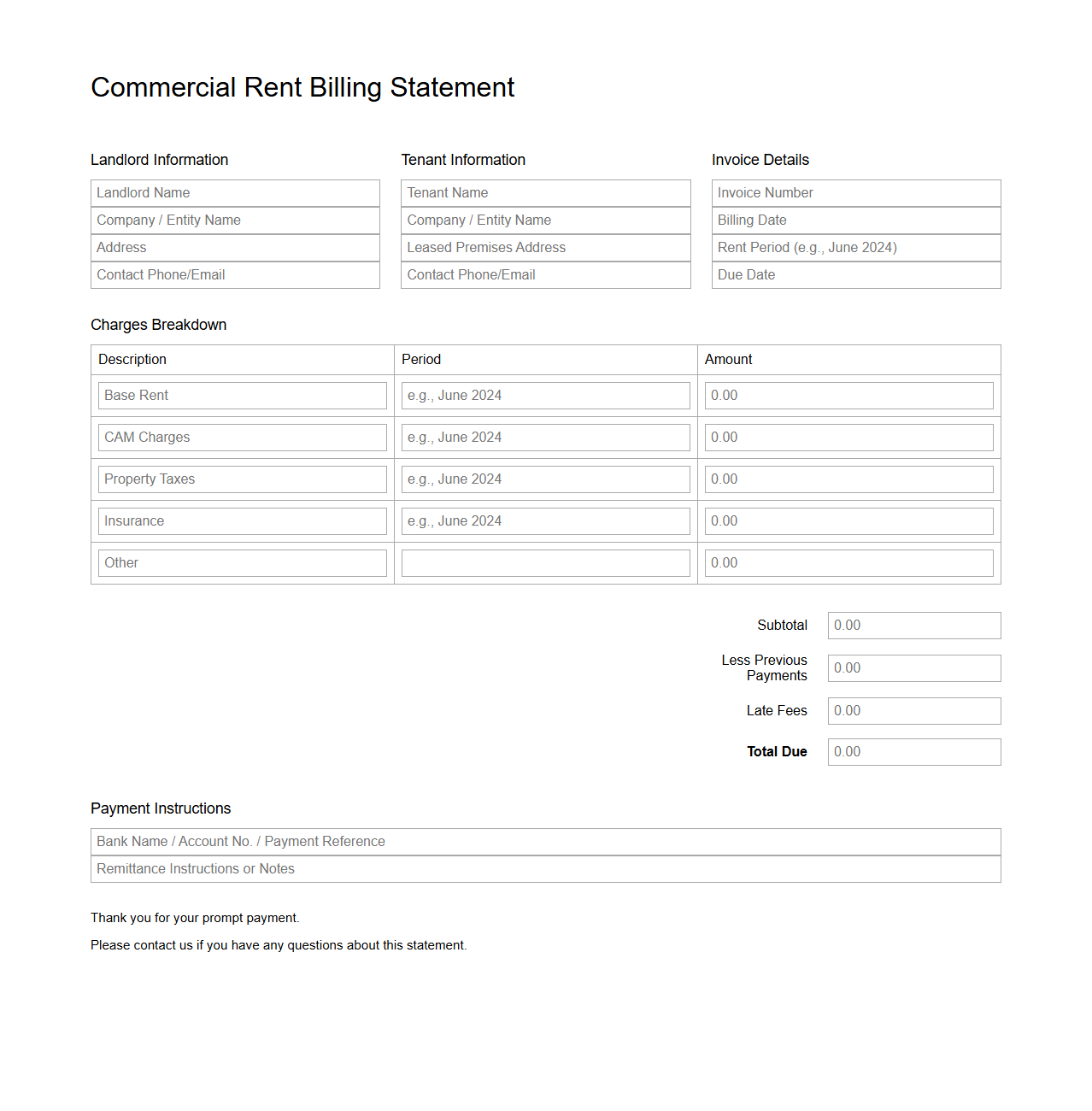This screenshot has width=1092, height=1111.
Task: Click the Base Rent amount field
Action: [x=848, y=395]
